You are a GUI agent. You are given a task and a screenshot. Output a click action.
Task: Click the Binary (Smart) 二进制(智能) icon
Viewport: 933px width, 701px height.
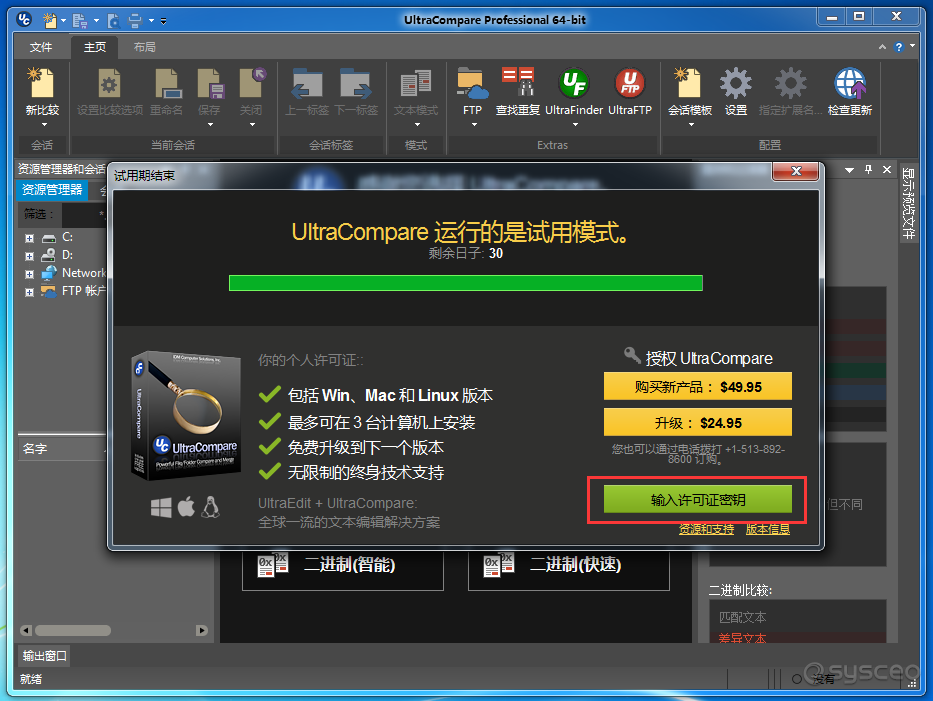(273, 565)
